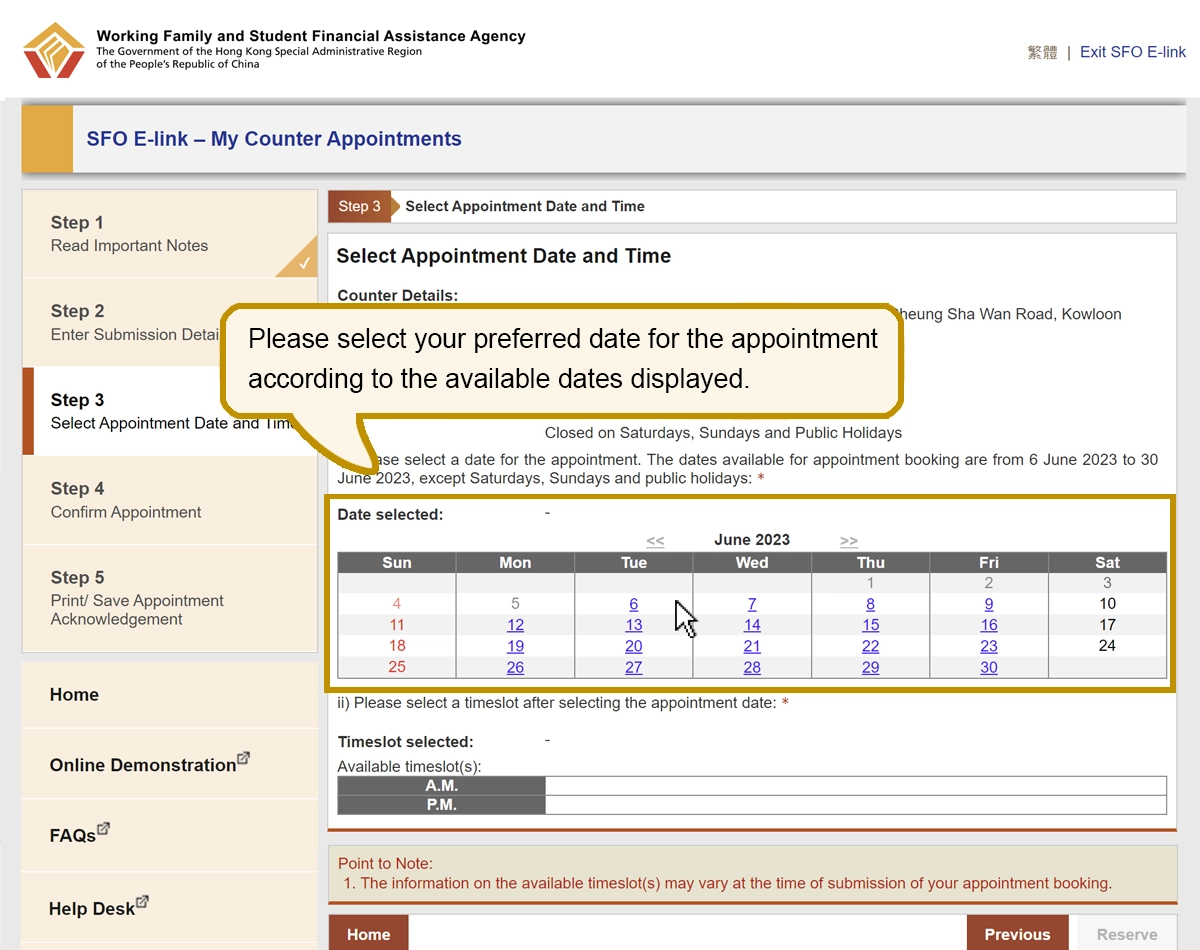Select 21 June in the calendar
1200x950 pixels.
tap(752, 646)
